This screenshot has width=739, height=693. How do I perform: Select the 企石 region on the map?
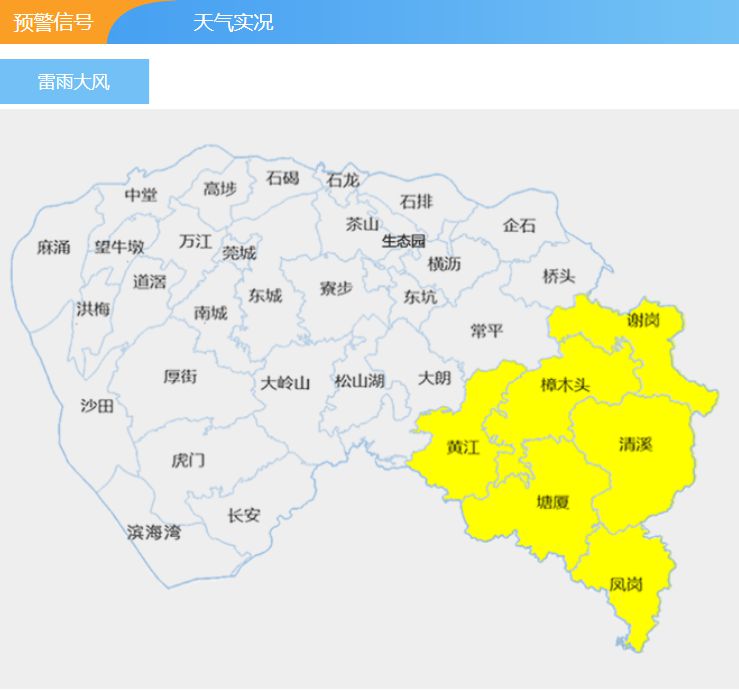click(519, 225)
